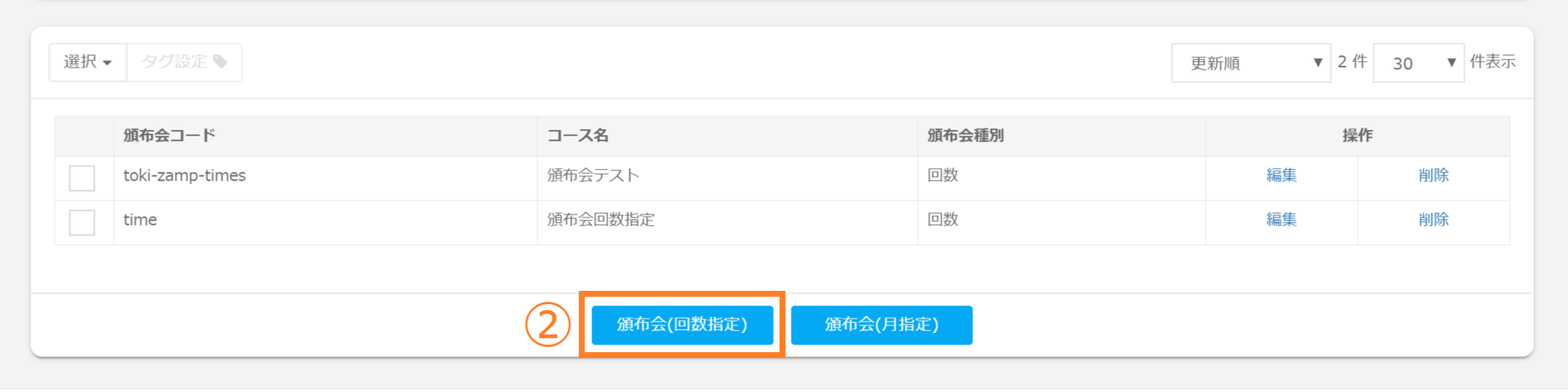Click the 頒布会種別 column header

(965, 136)
